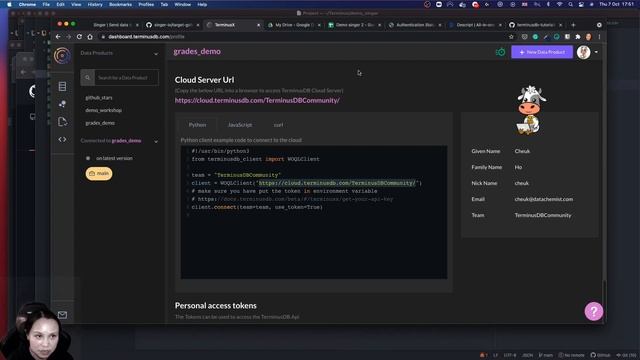Click inside the Python example code block
Screen dimensions: 640x360
314,212
